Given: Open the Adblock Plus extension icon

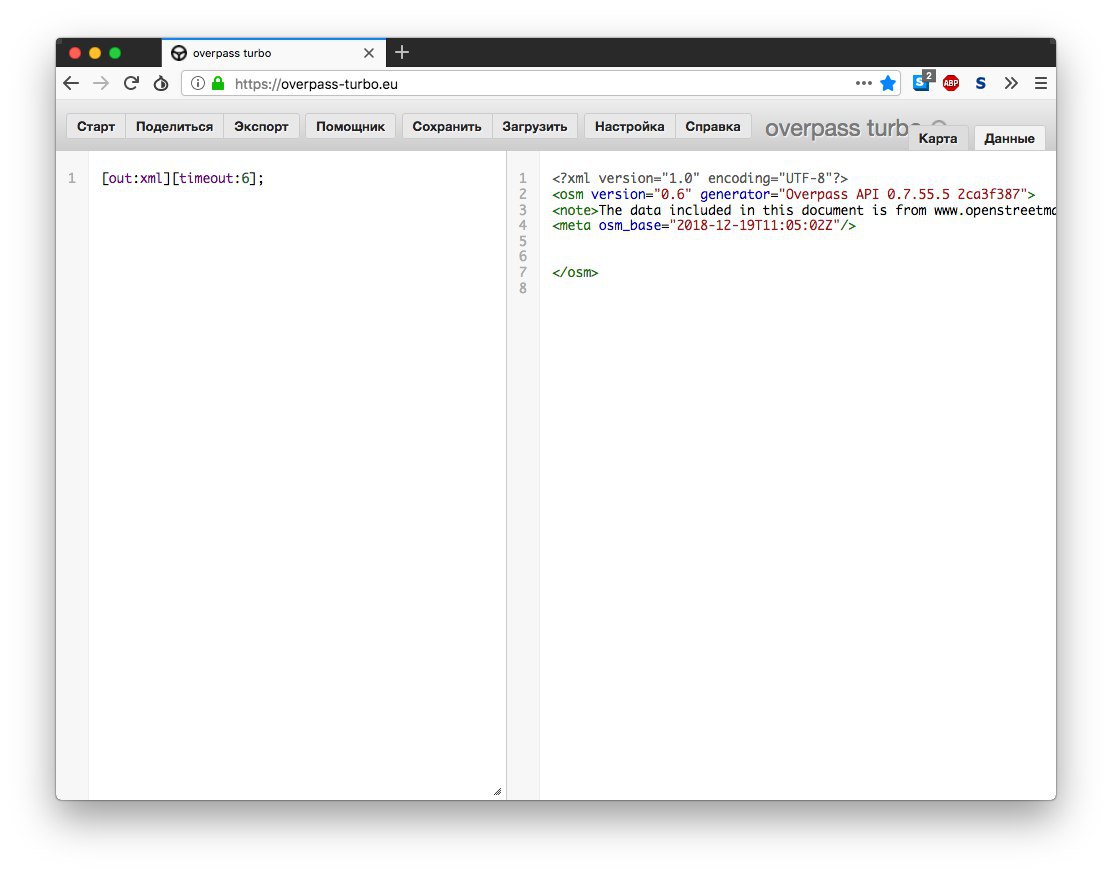Looking at the screenshot, I should click(951, 84).
